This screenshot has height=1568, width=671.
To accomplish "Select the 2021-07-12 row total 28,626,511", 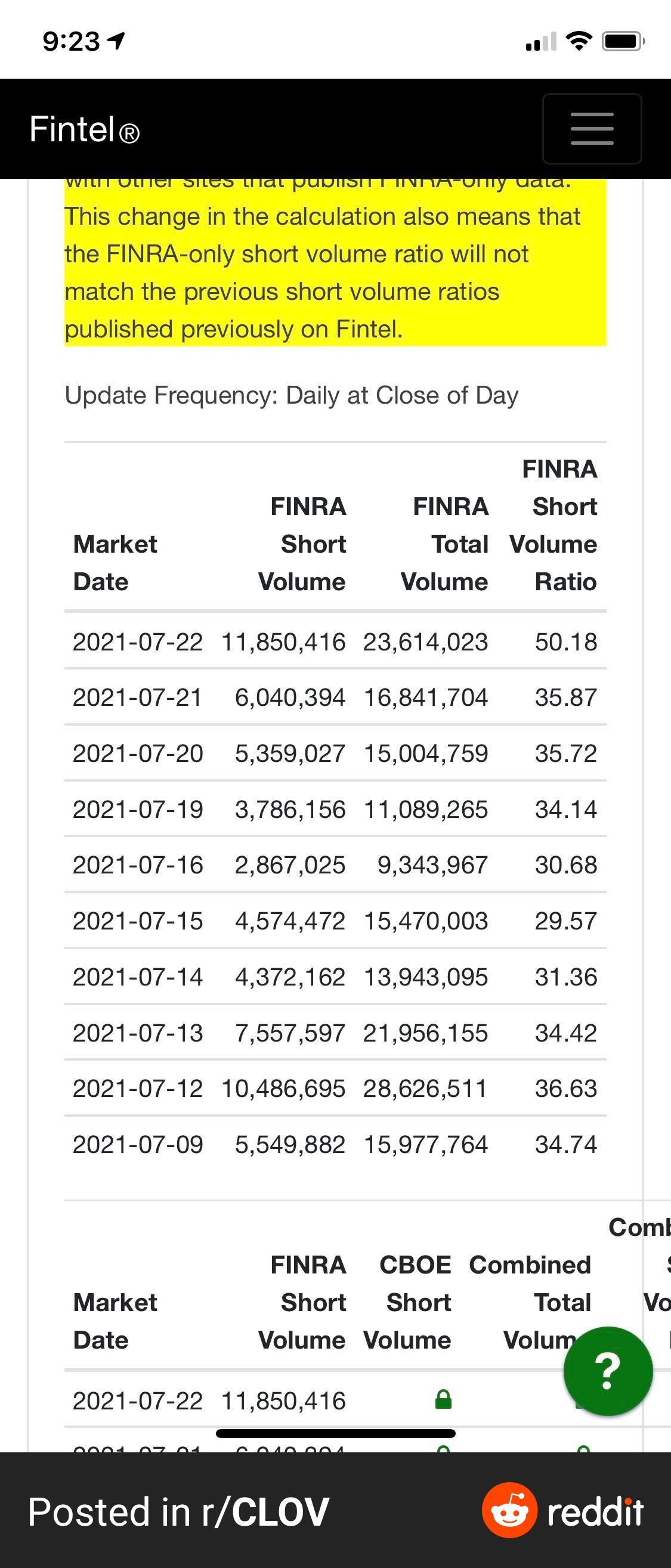I will tap(335, 1088).
